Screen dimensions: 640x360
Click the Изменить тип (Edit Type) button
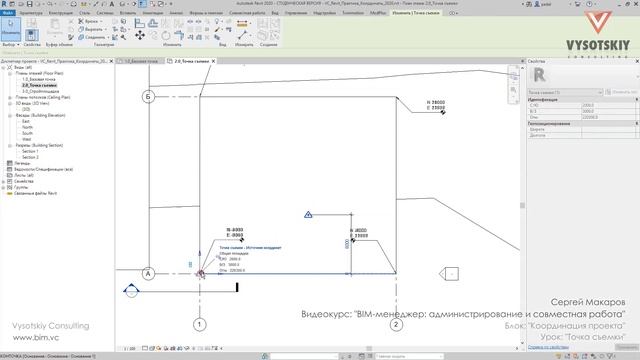[x=622, y=92]
